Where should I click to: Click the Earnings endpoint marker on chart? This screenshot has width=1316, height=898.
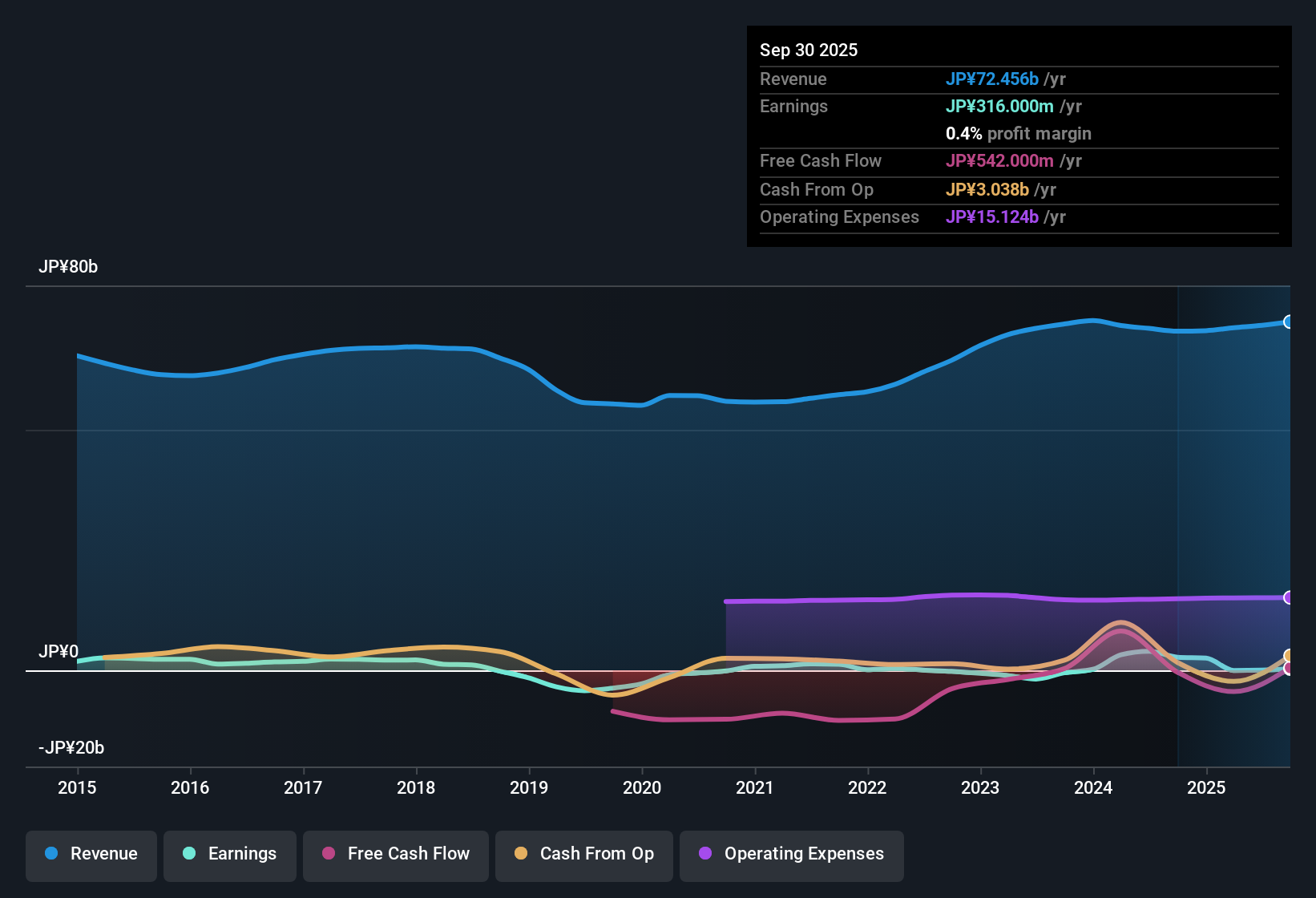tap(1289, 656)
